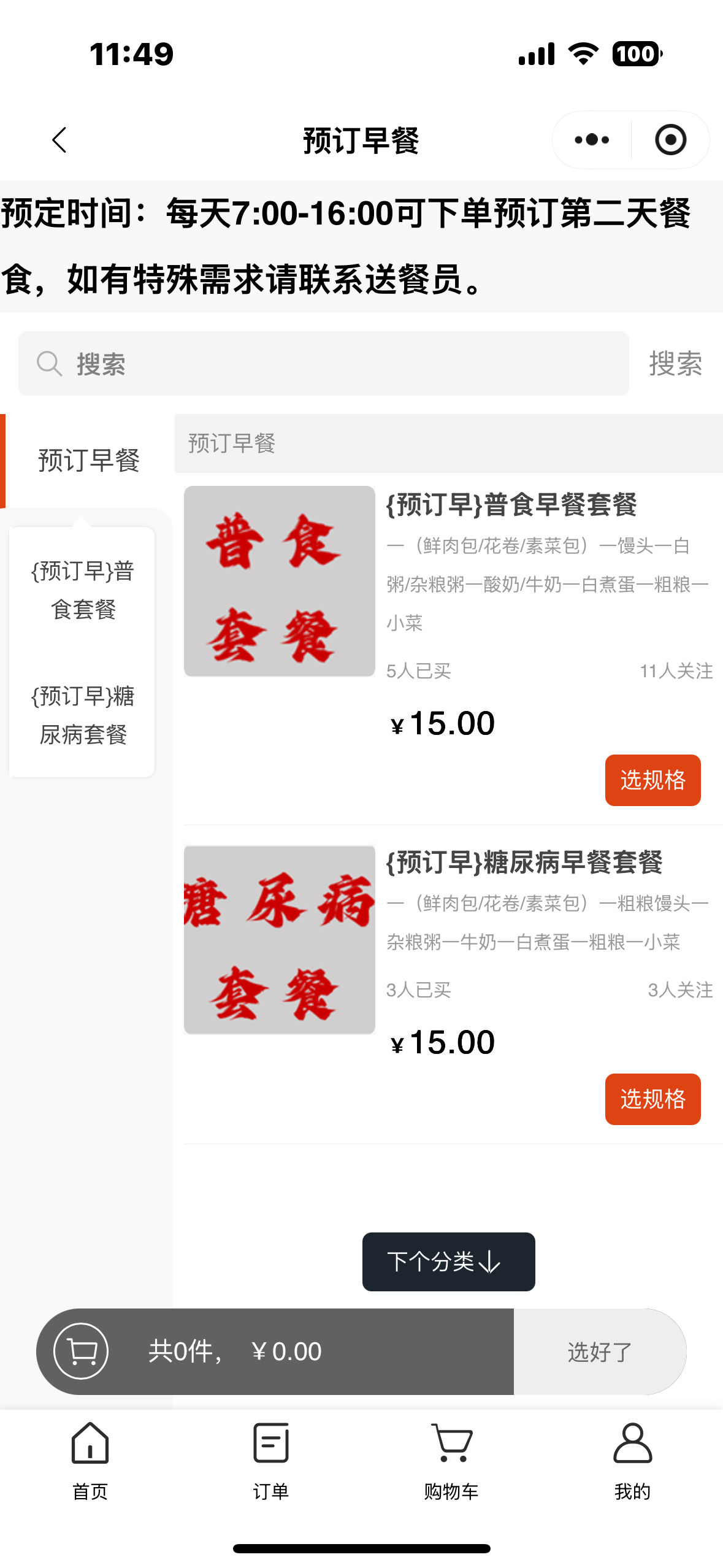The image size is (723, 1568).
Task: Focus the 搜索 input field
Action: tap(343, 364)
